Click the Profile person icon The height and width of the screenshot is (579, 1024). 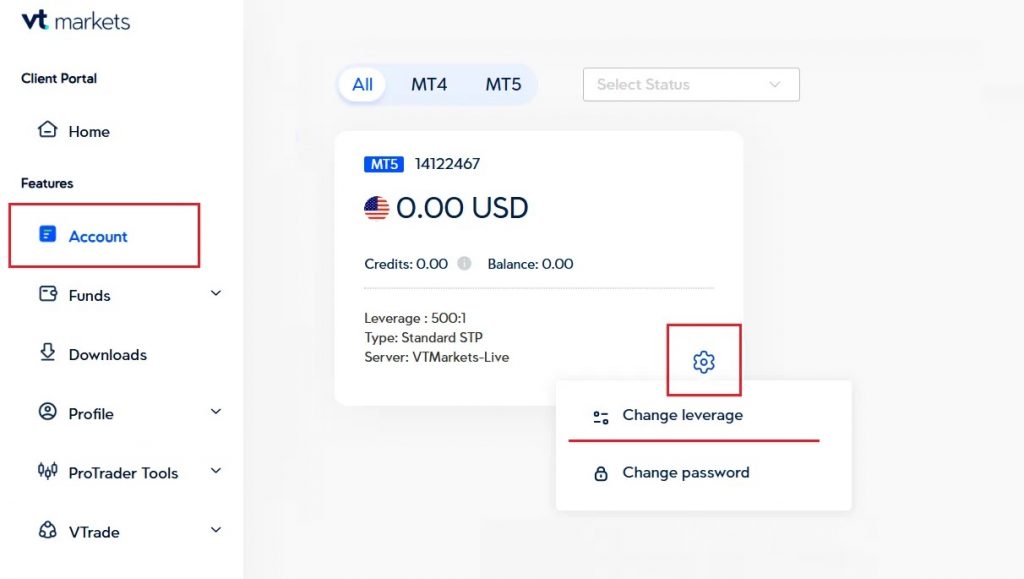(48, 411)
